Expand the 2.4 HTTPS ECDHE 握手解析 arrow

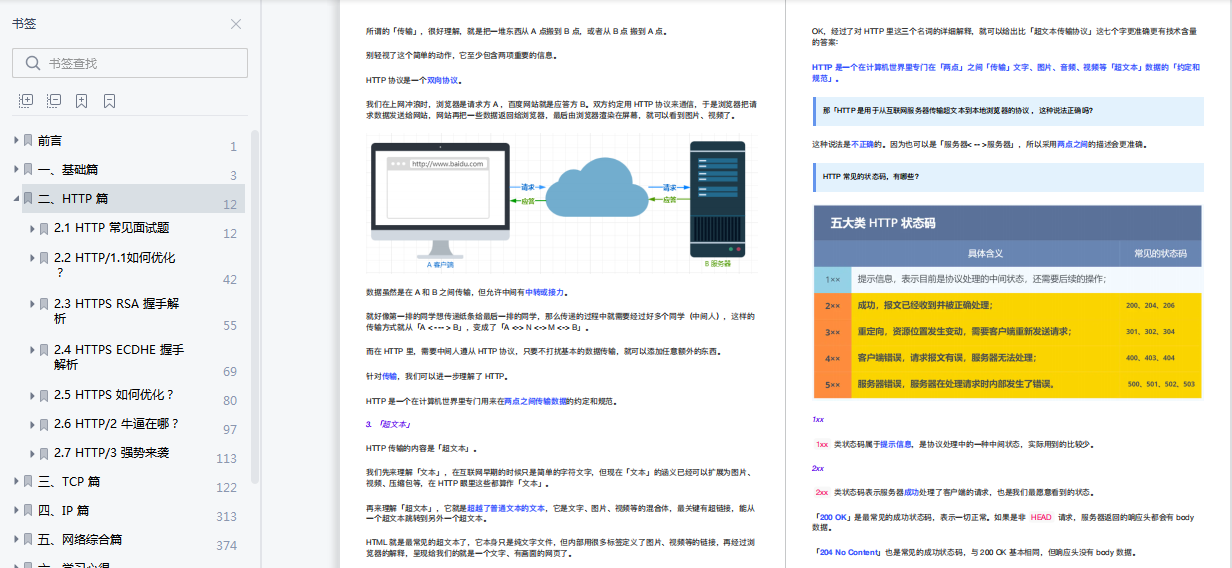pyautogui.click(x=32, y=350)
